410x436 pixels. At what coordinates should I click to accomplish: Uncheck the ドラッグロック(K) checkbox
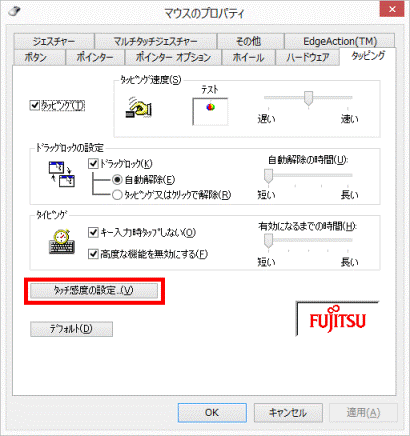coord(93,164)
